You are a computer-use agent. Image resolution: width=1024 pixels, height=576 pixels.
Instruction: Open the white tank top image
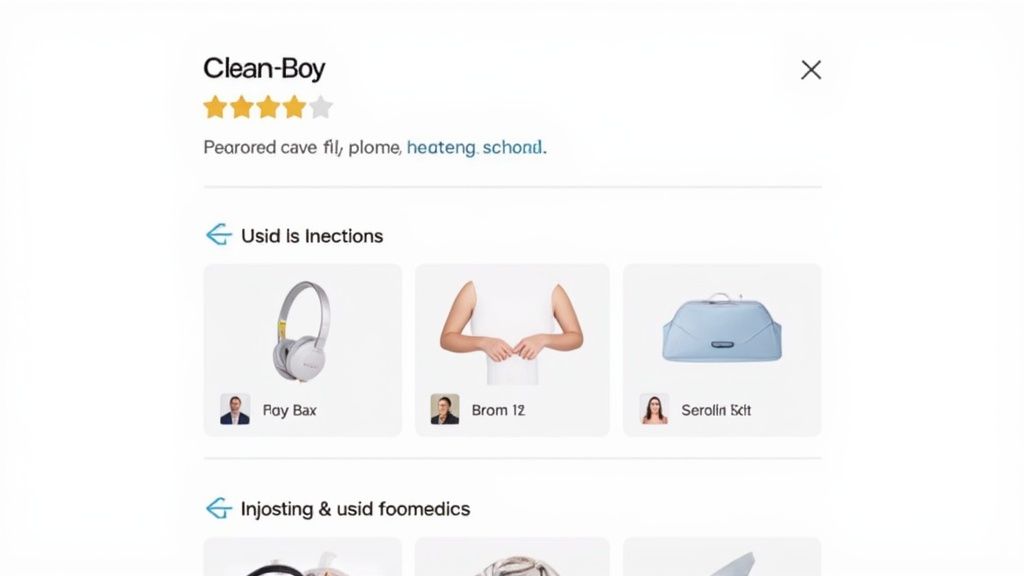tap(511, 332)
